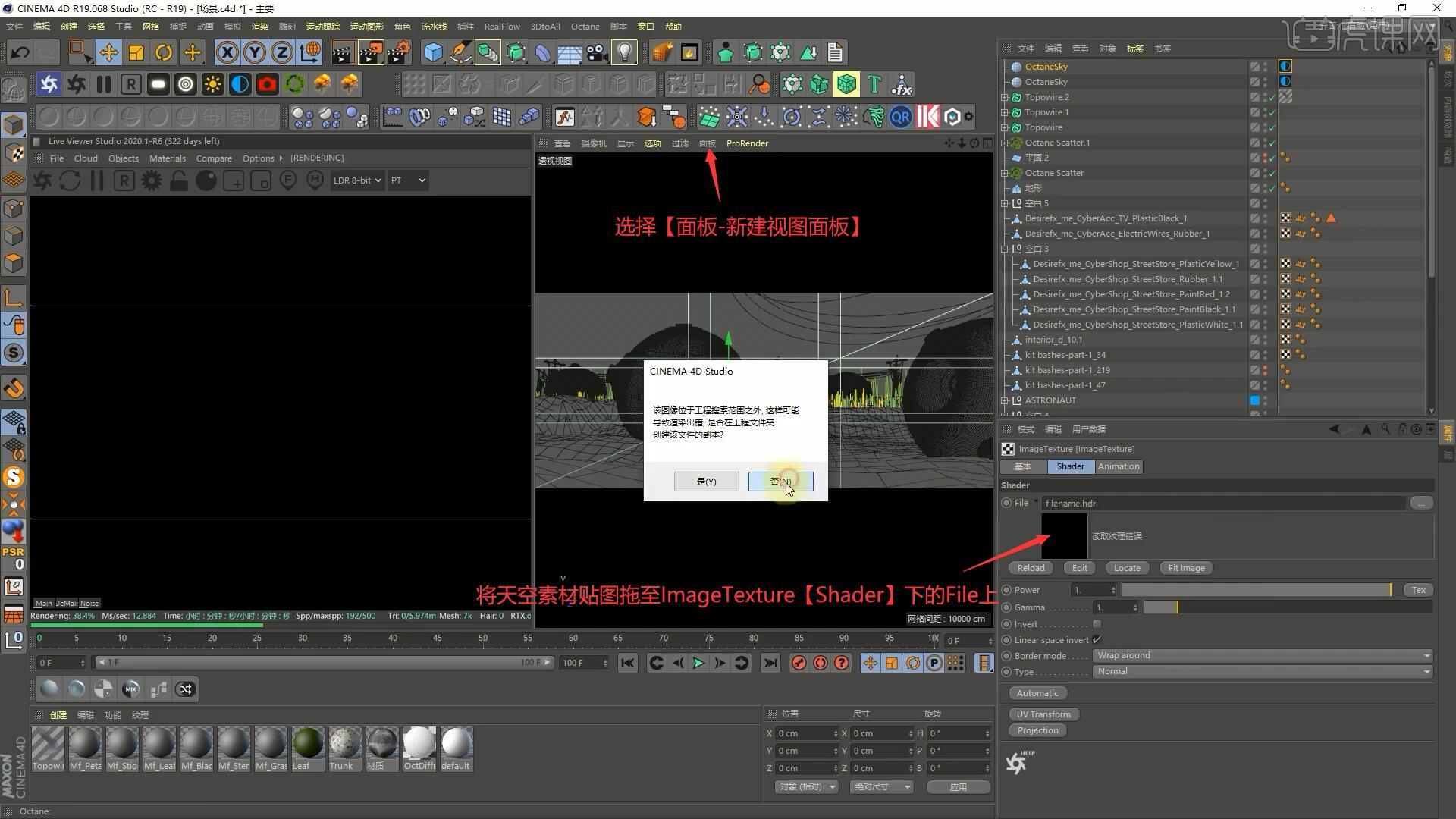Adjust the Power slider
Screen dimensions: 1456x819
(1257, 590)
